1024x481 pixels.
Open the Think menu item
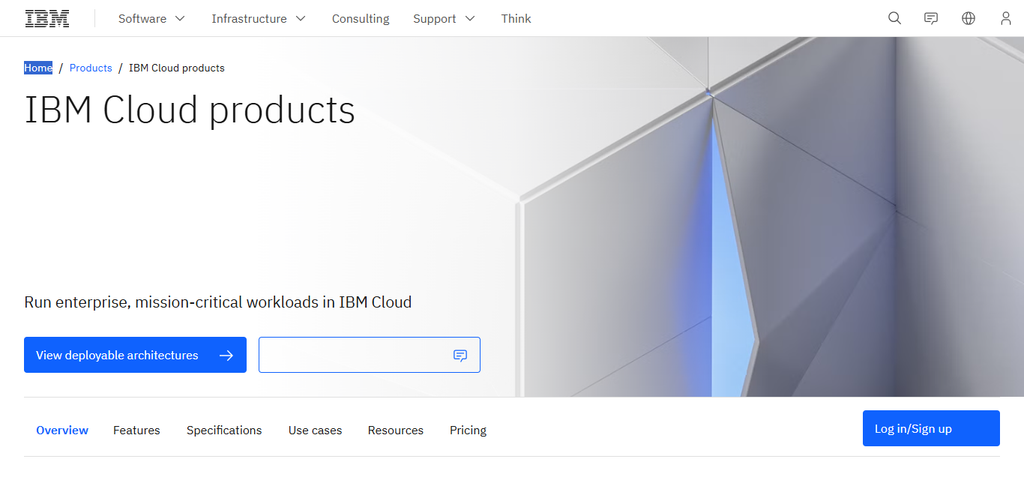pos(516,18)
